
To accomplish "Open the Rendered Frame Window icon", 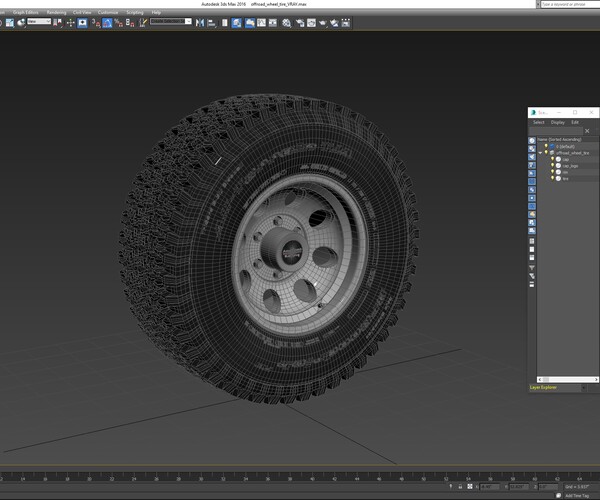I will (311, 23).
